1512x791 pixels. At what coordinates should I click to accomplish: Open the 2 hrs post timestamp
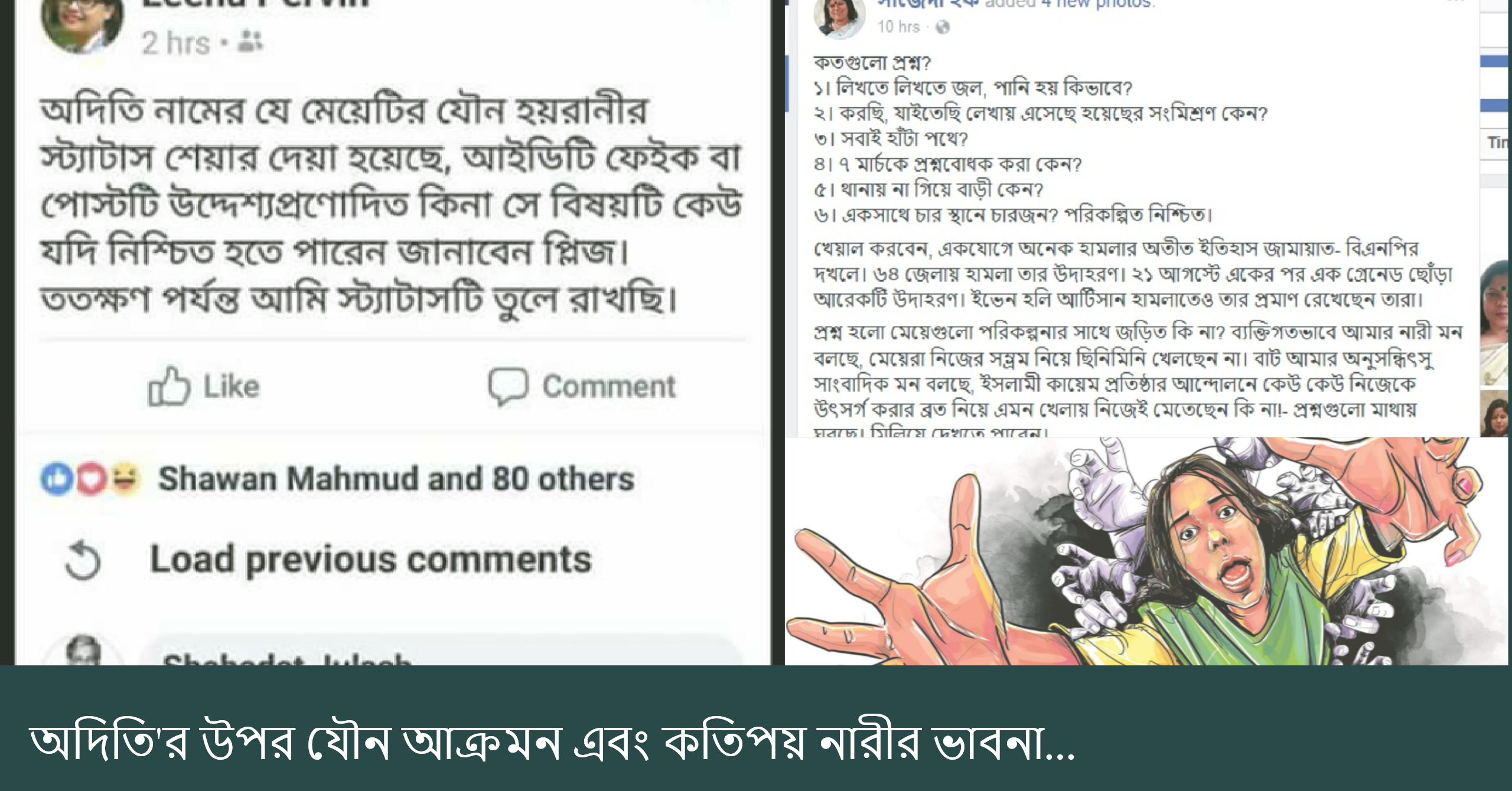coord(176,43)
